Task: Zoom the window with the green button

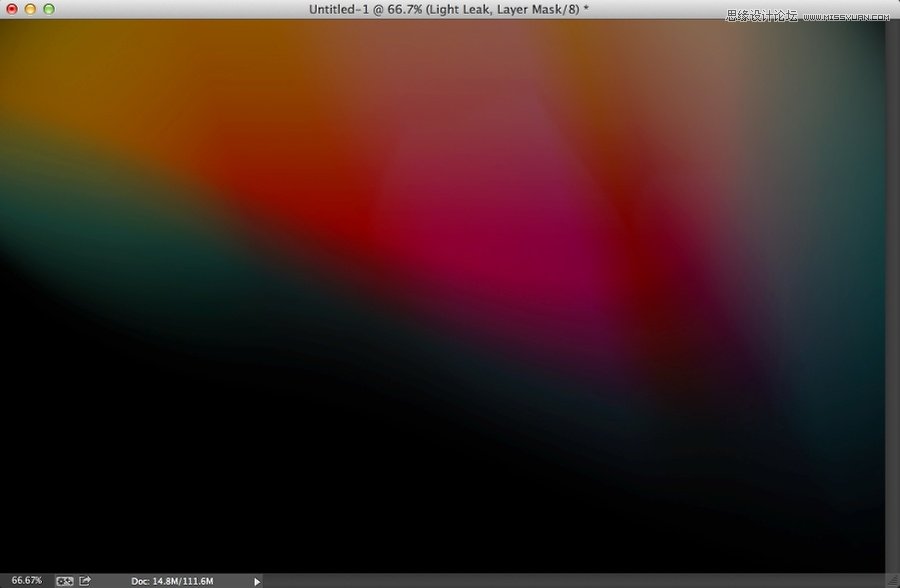Action: click(49, 9)
